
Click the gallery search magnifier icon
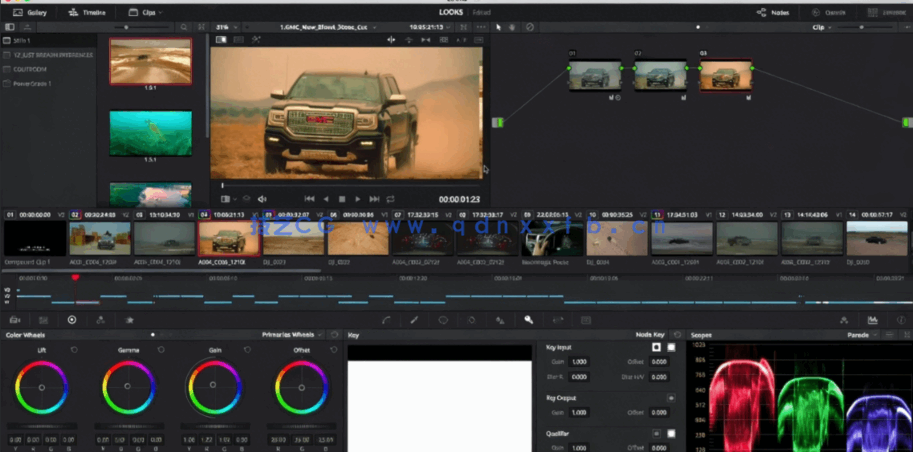pyautogui.click(x=184, y=27)
